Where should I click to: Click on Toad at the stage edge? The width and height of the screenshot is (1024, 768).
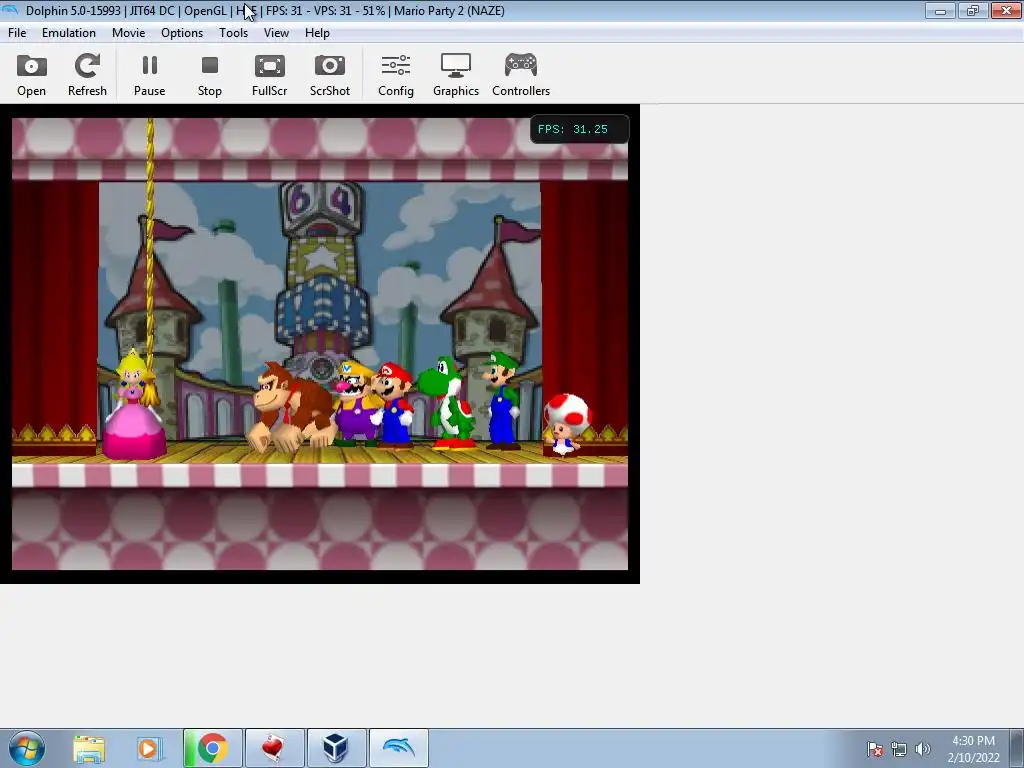[x=566, y=424]
